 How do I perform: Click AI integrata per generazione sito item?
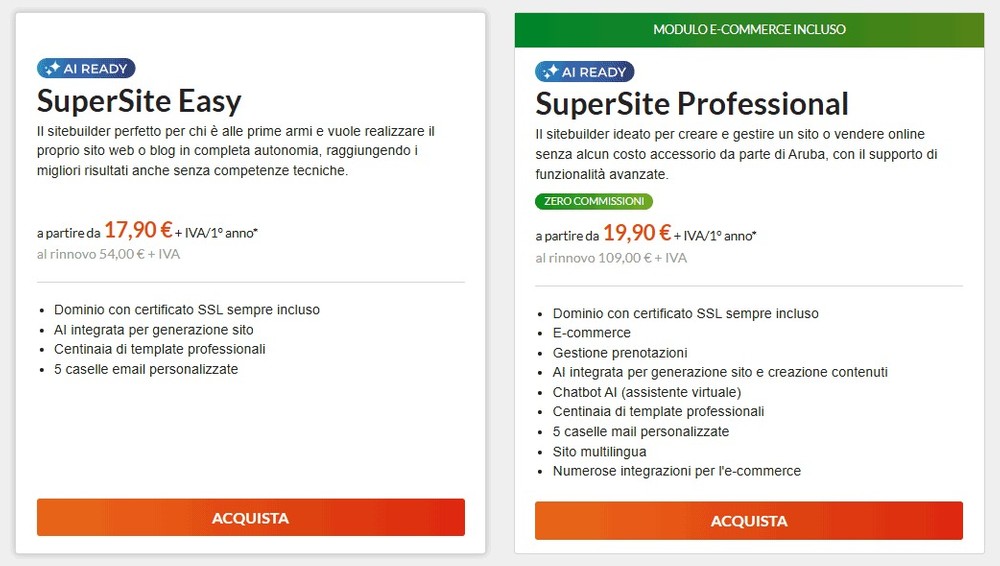(x=153, y=330)
